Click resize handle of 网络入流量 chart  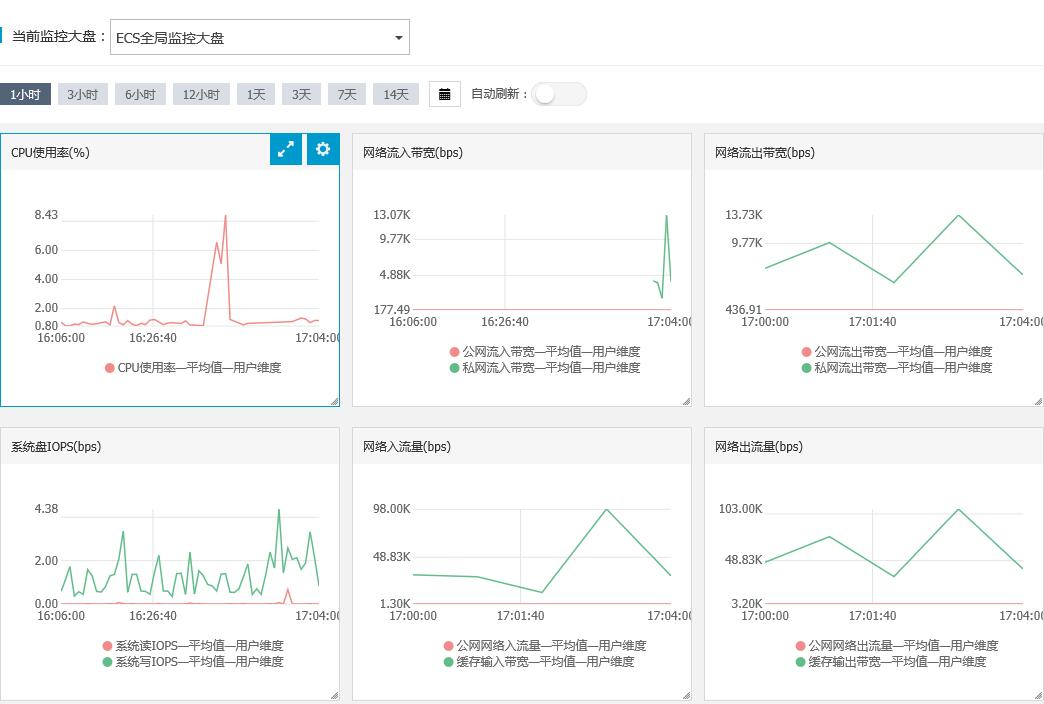[x=686, y=695]
